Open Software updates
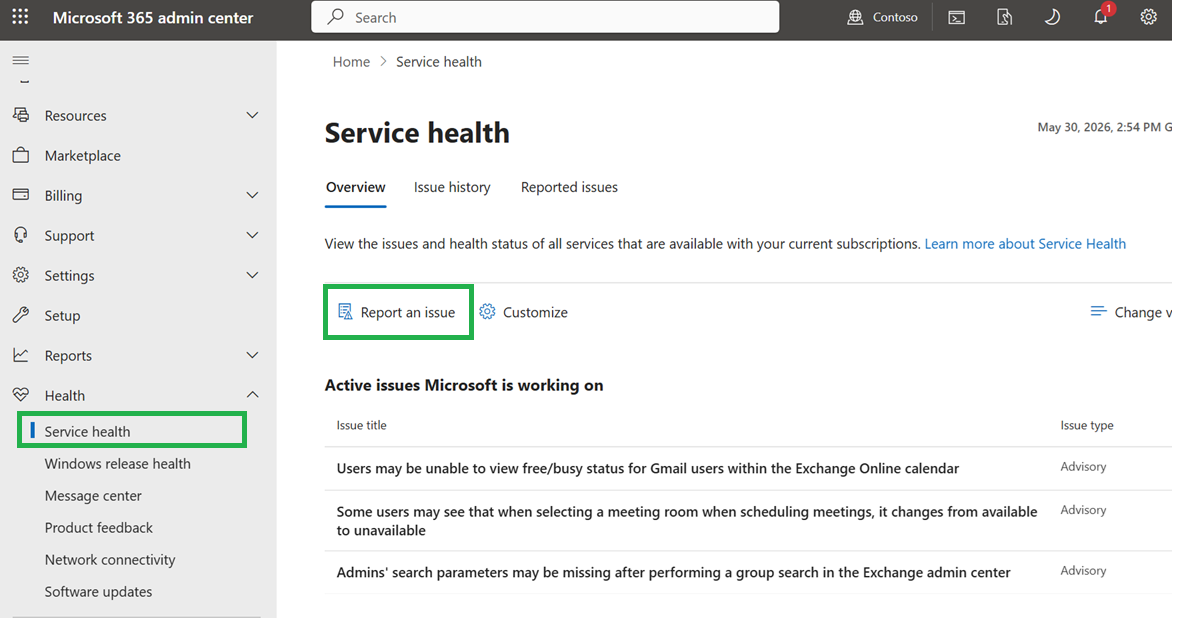 pos(98,592)
